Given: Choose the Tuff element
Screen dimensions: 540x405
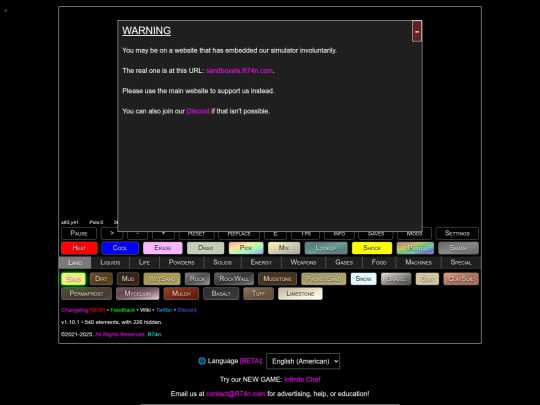Looking at the screenshot, I should click(x=259, y=294).
